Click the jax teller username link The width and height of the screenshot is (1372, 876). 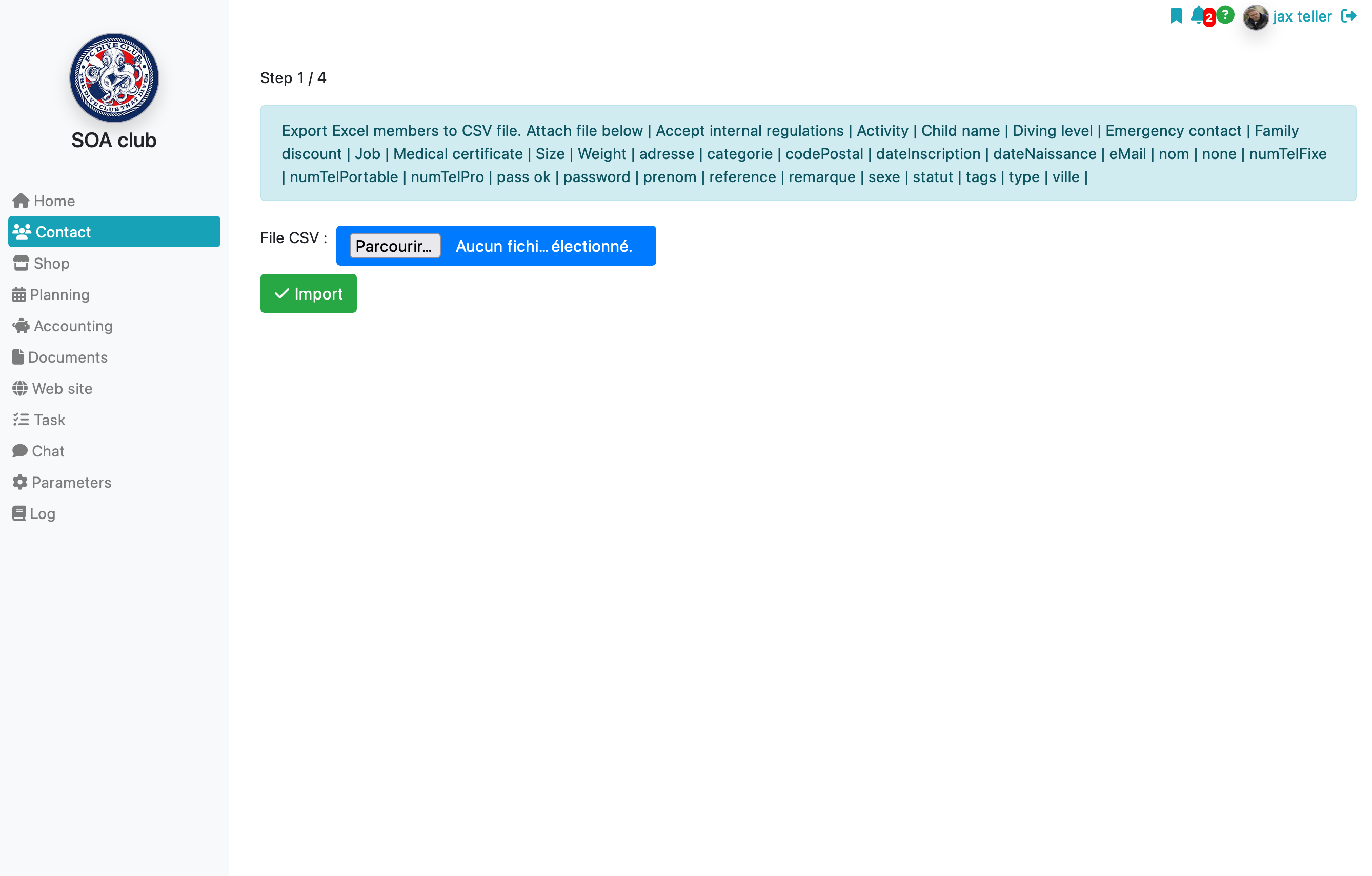point(1302,16)
